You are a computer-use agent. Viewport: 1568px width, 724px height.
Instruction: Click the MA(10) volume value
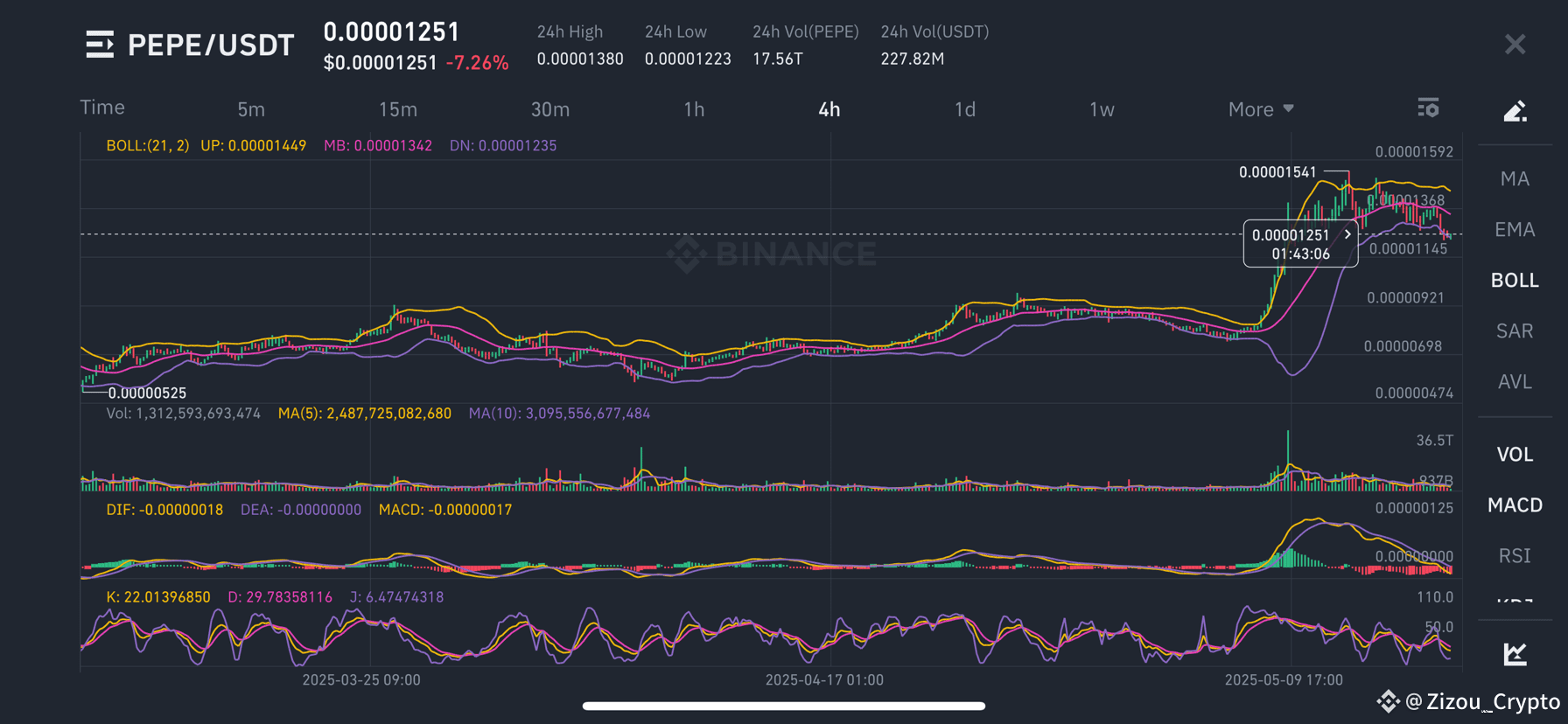559,414
